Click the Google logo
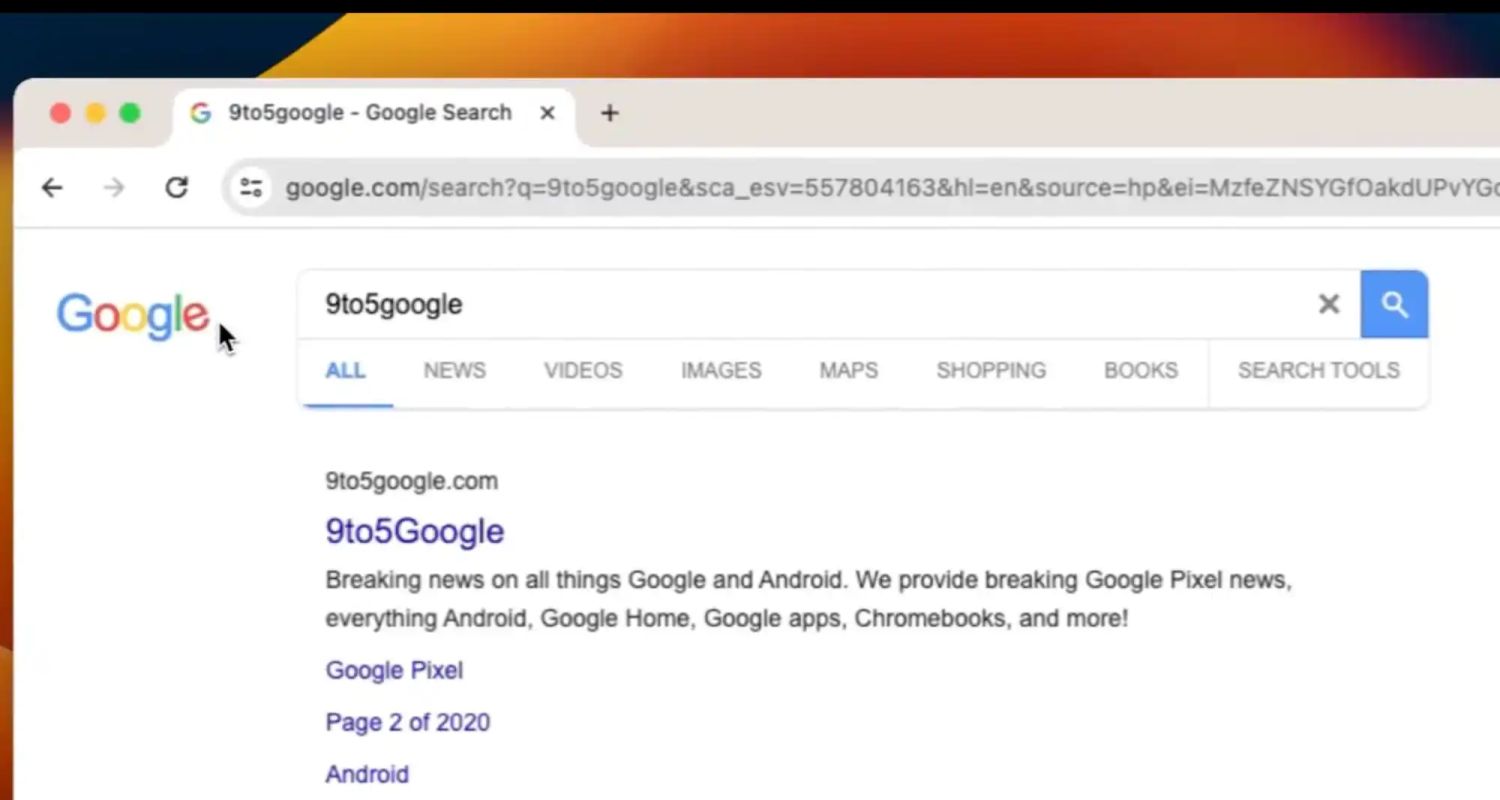Viewport: 1500px width, 800px height. [x=132, y=315]
